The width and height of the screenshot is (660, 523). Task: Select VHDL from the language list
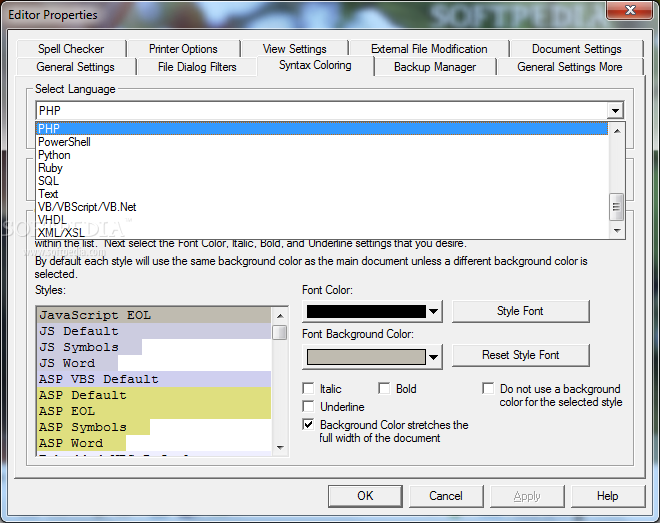click(x=322, y=220)
